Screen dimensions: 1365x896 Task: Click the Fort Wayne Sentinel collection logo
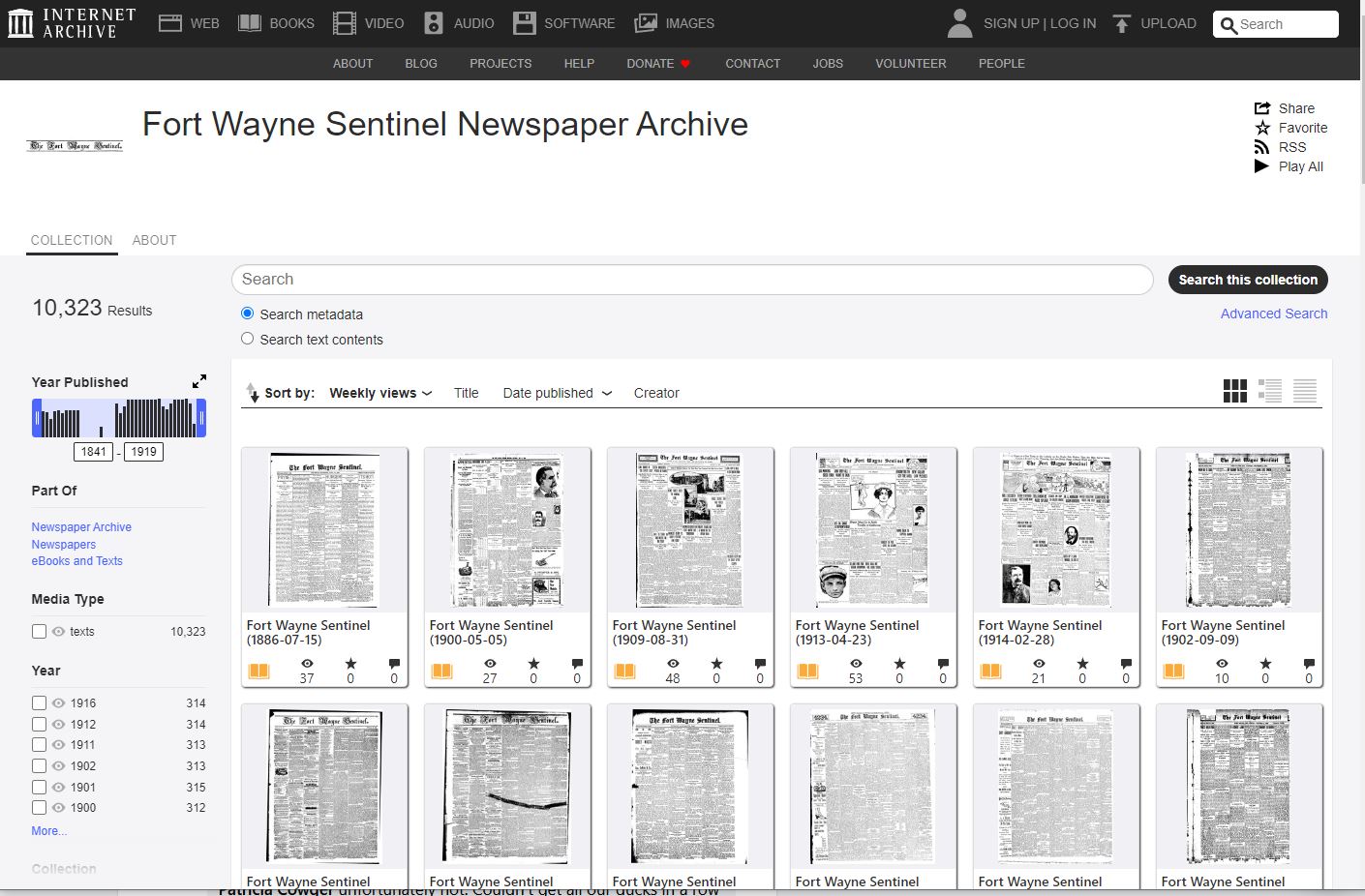(x=76, y=146)
